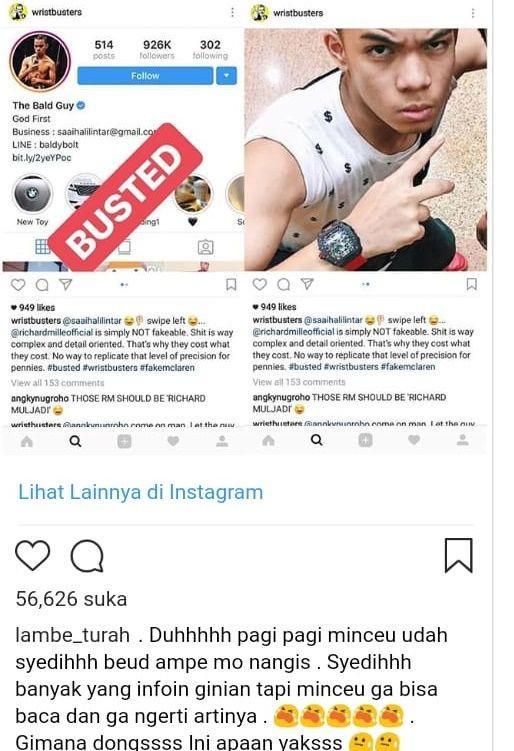This screenshot has width=514, height=751.
Task: Click View all 153 comments on left post
Action: coord(57,383)
